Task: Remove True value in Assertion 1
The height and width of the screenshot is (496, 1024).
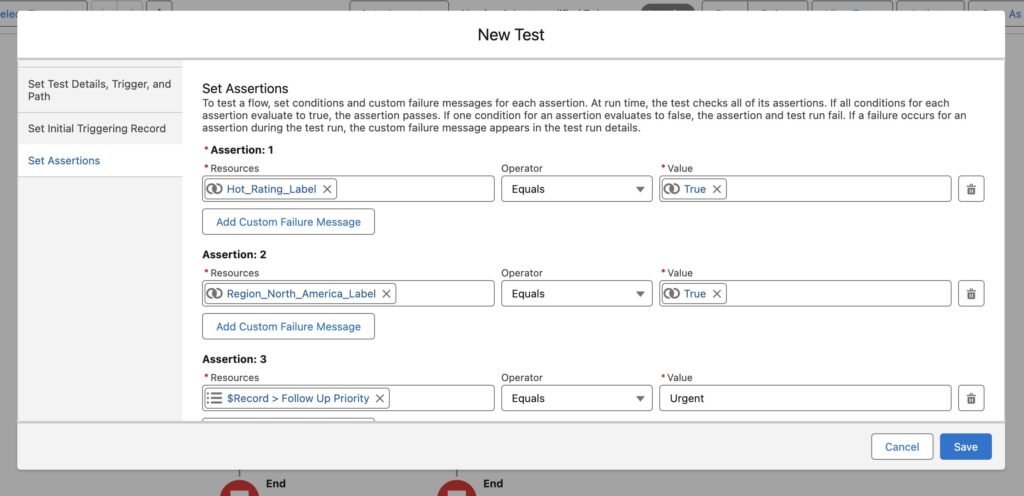Action: (x=717, y=189)
